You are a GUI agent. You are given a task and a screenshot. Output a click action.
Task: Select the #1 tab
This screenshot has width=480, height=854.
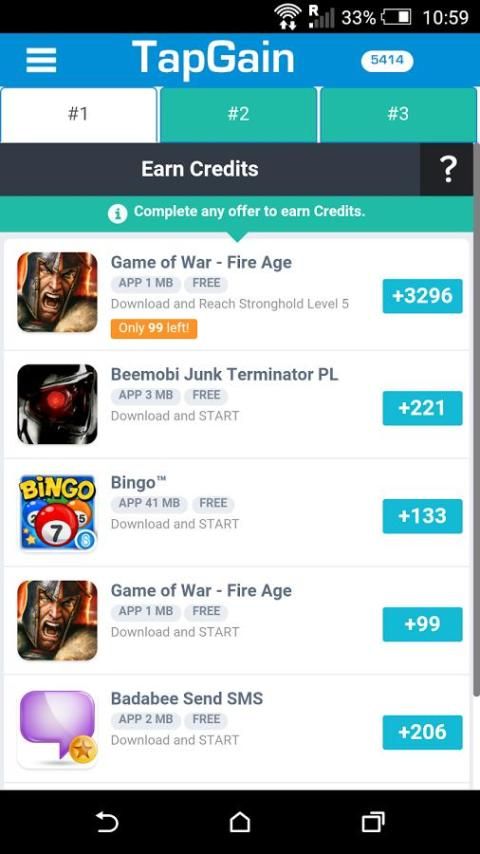[78, 114]
